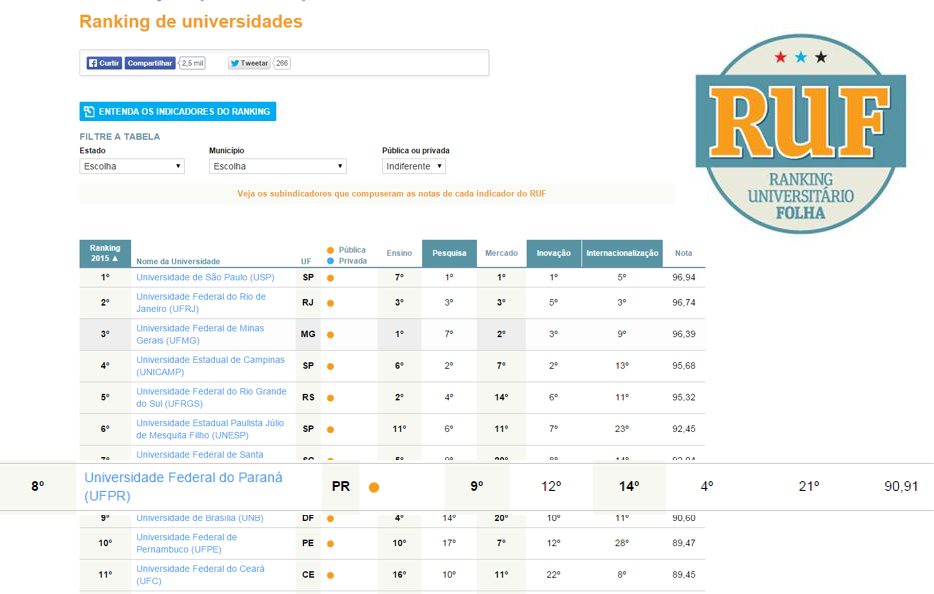Click the nota '96,94' for USP

point(684,278)
